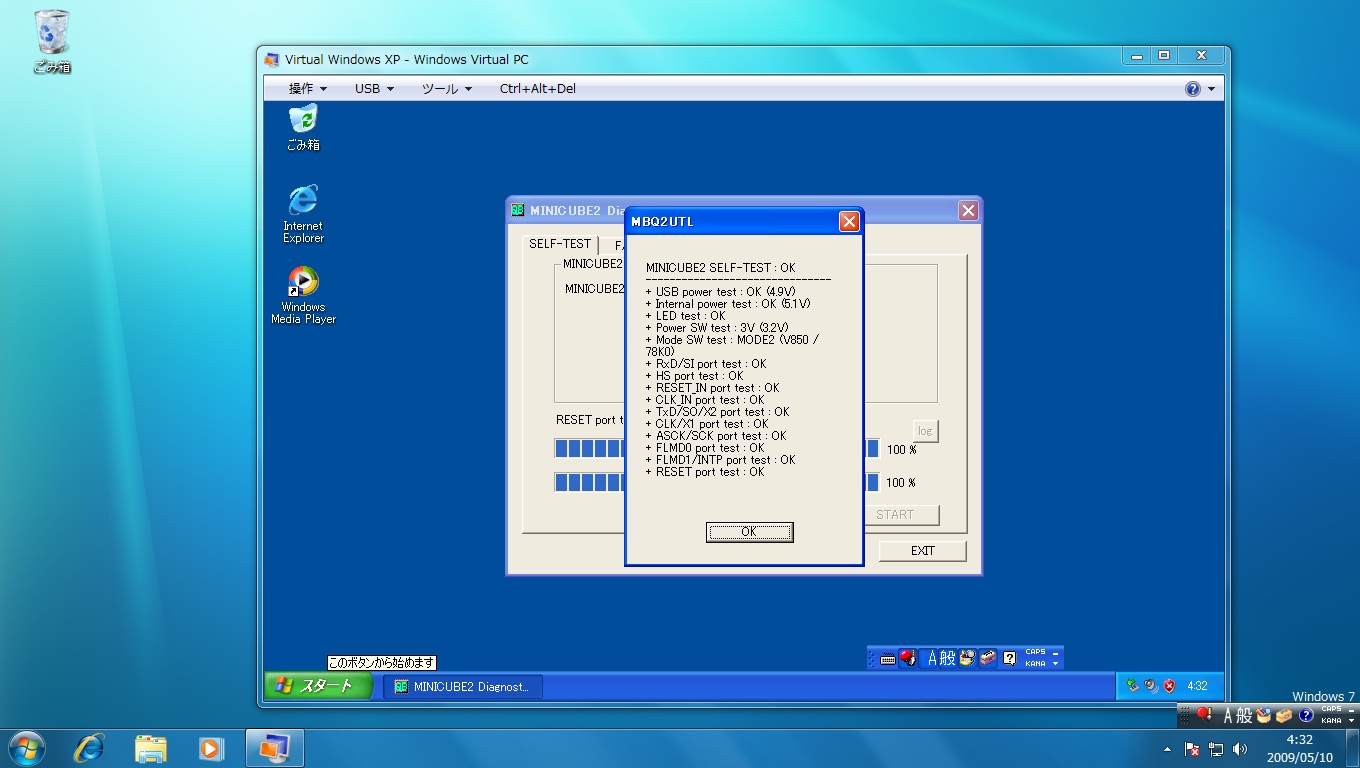The height and width of the screenshot is (768, 1360).
Task: Click blue help icon on Windows 7 language bar
Action: pyautogui.click(x=1306, y=715)
